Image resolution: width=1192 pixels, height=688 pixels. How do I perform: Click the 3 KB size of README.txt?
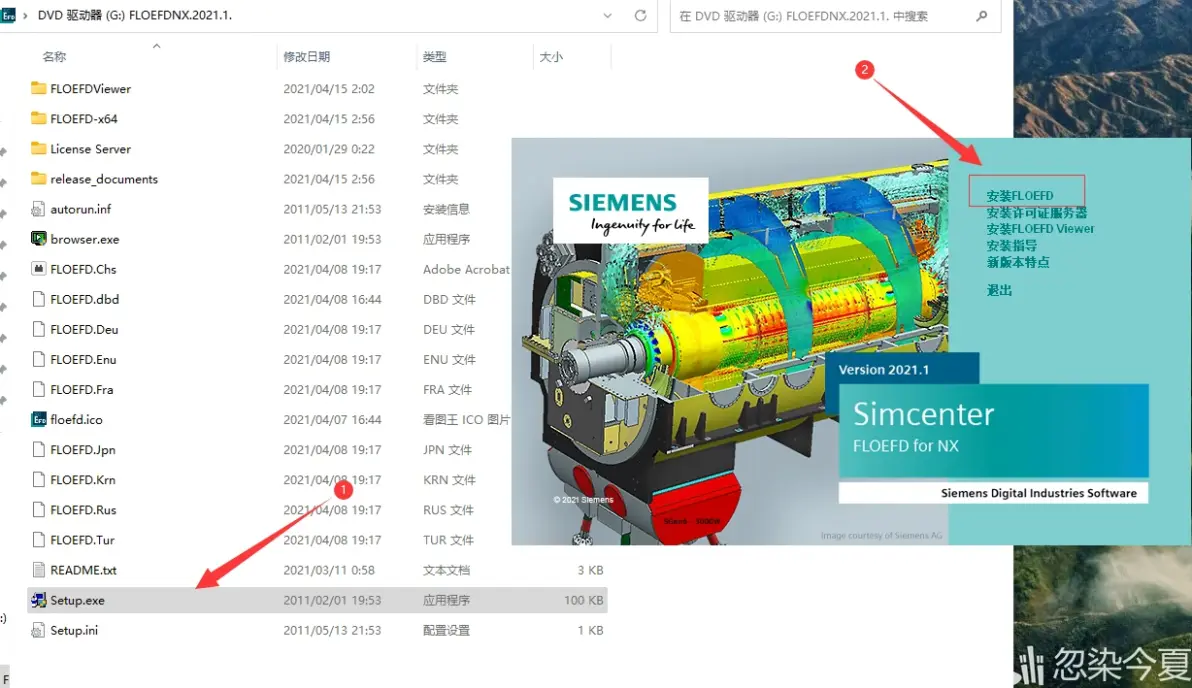[590, 570]
